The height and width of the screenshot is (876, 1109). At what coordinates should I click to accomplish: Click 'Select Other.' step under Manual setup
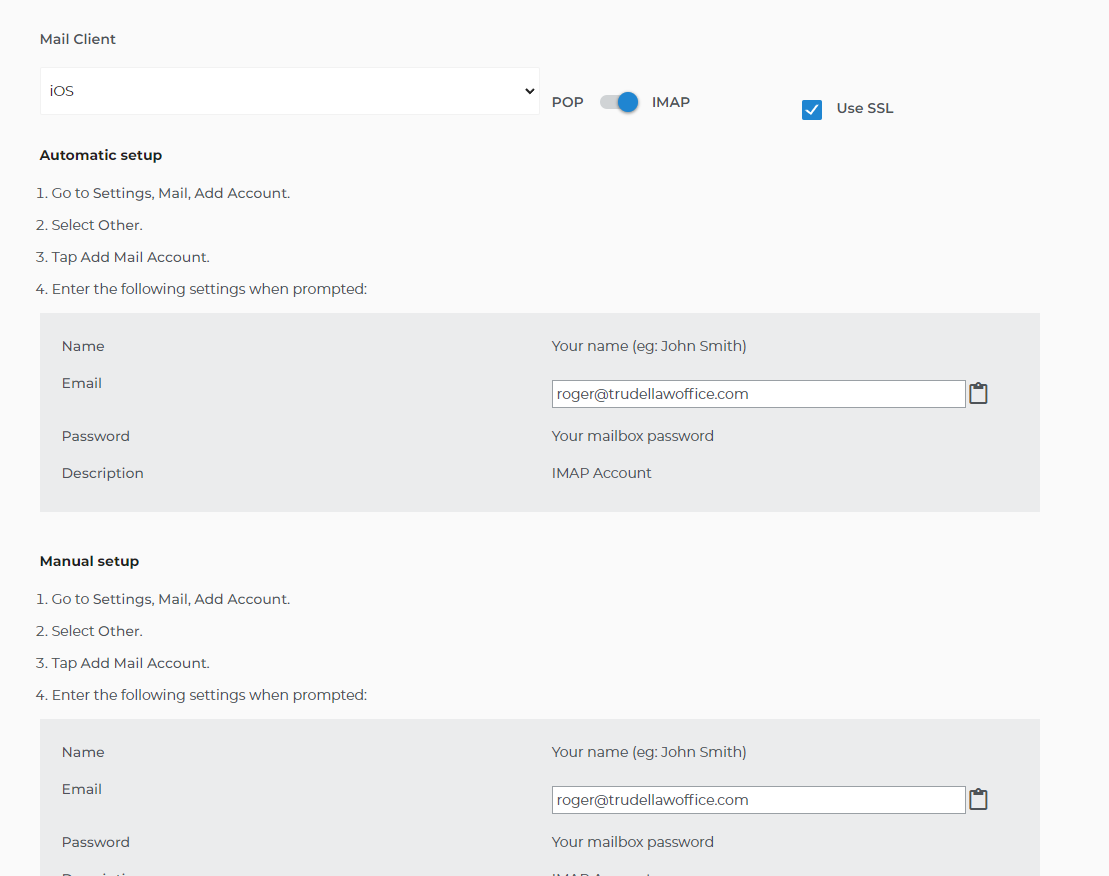pyautogui.click(x=97, y=631)
